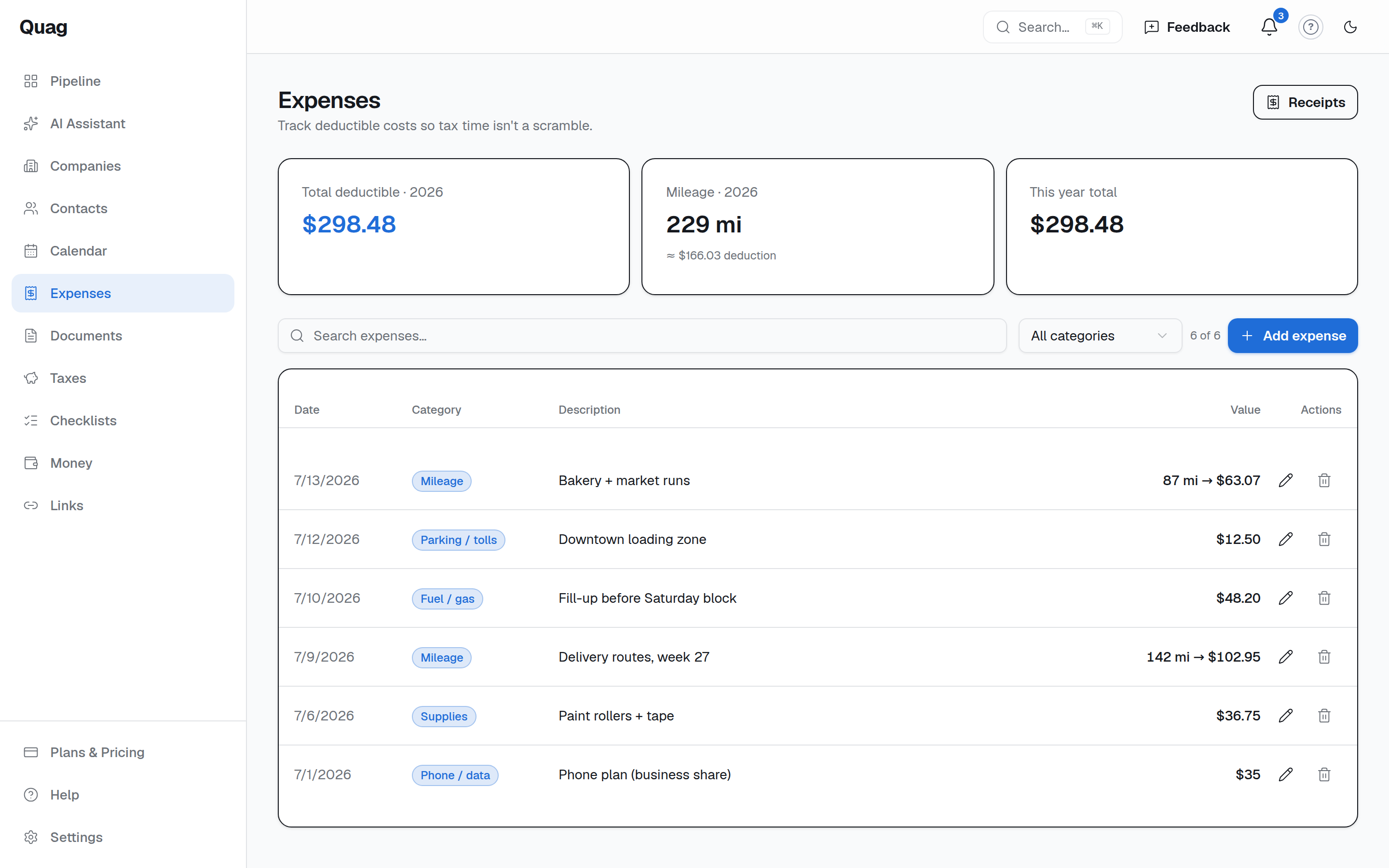
Task: Open AI Assistant in the sidebar
Action: 123,123
